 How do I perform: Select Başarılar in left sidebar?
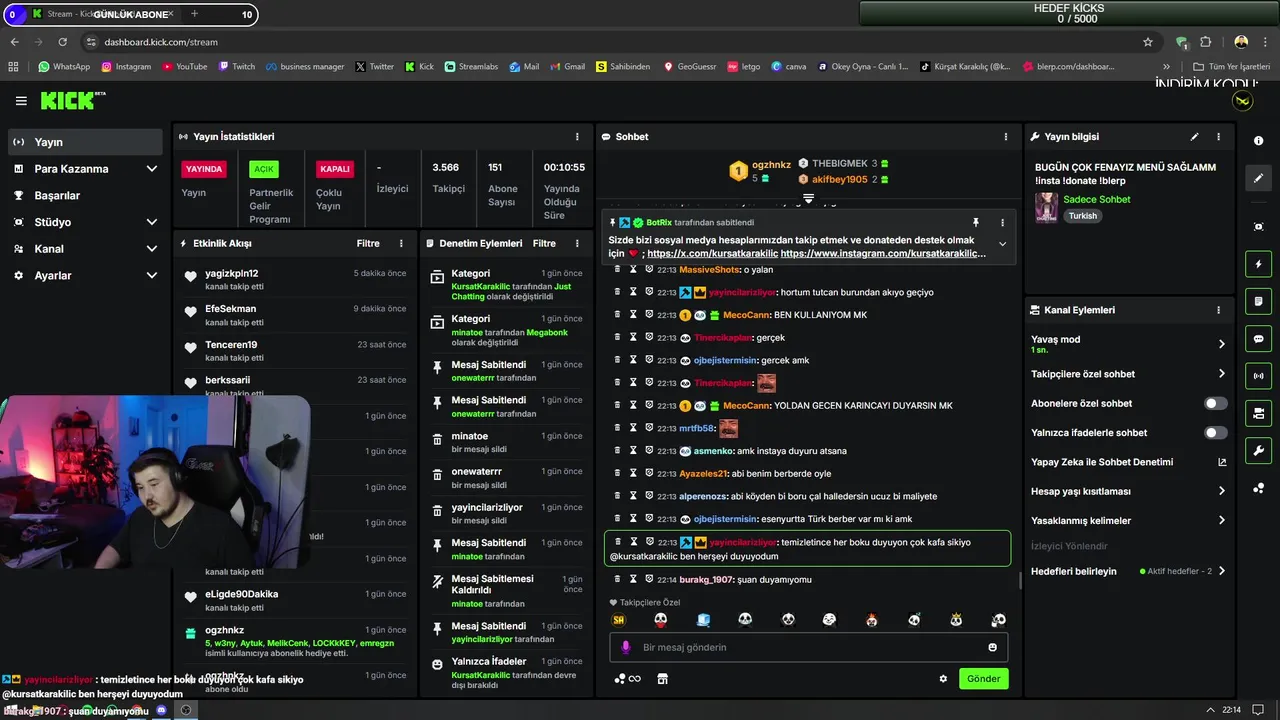85,195
